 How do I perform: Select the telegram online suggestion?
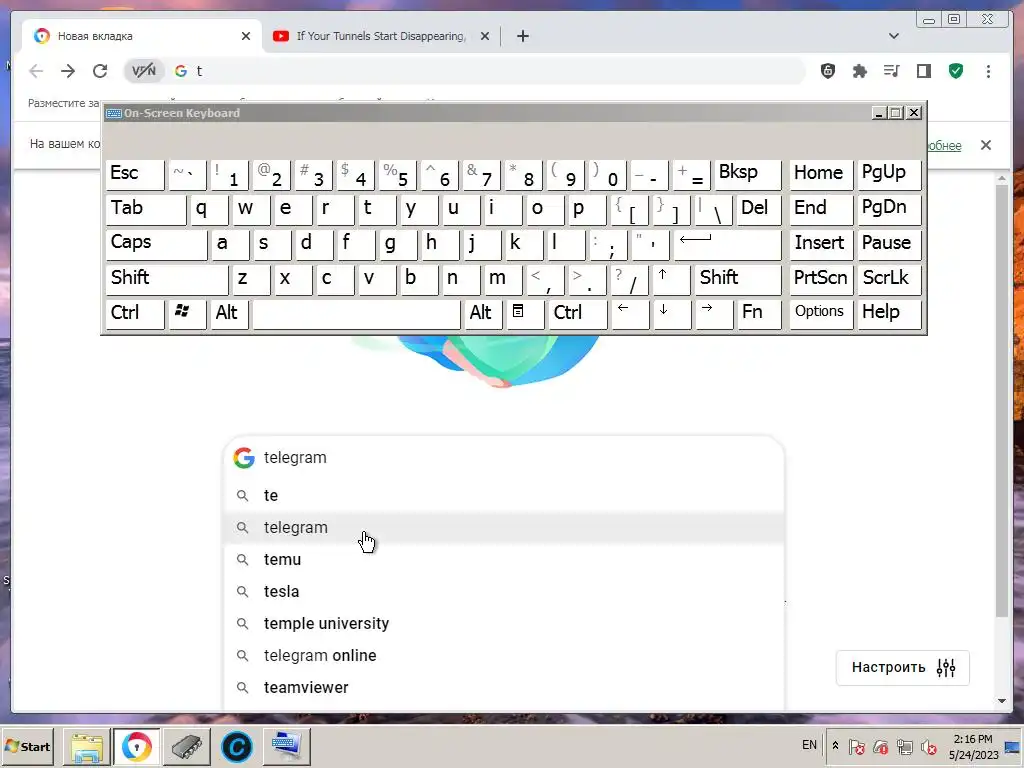[503, 656]
